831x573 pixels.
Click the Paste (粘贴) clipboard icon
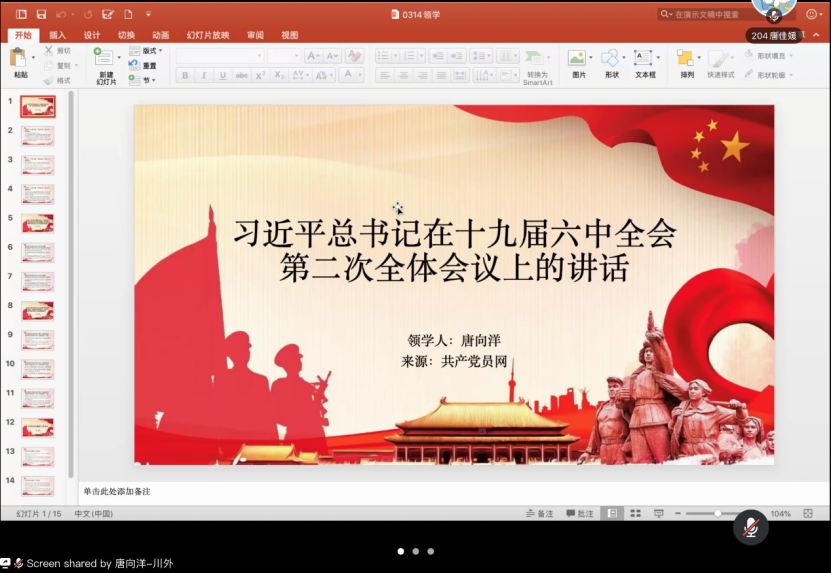(20, 59)
